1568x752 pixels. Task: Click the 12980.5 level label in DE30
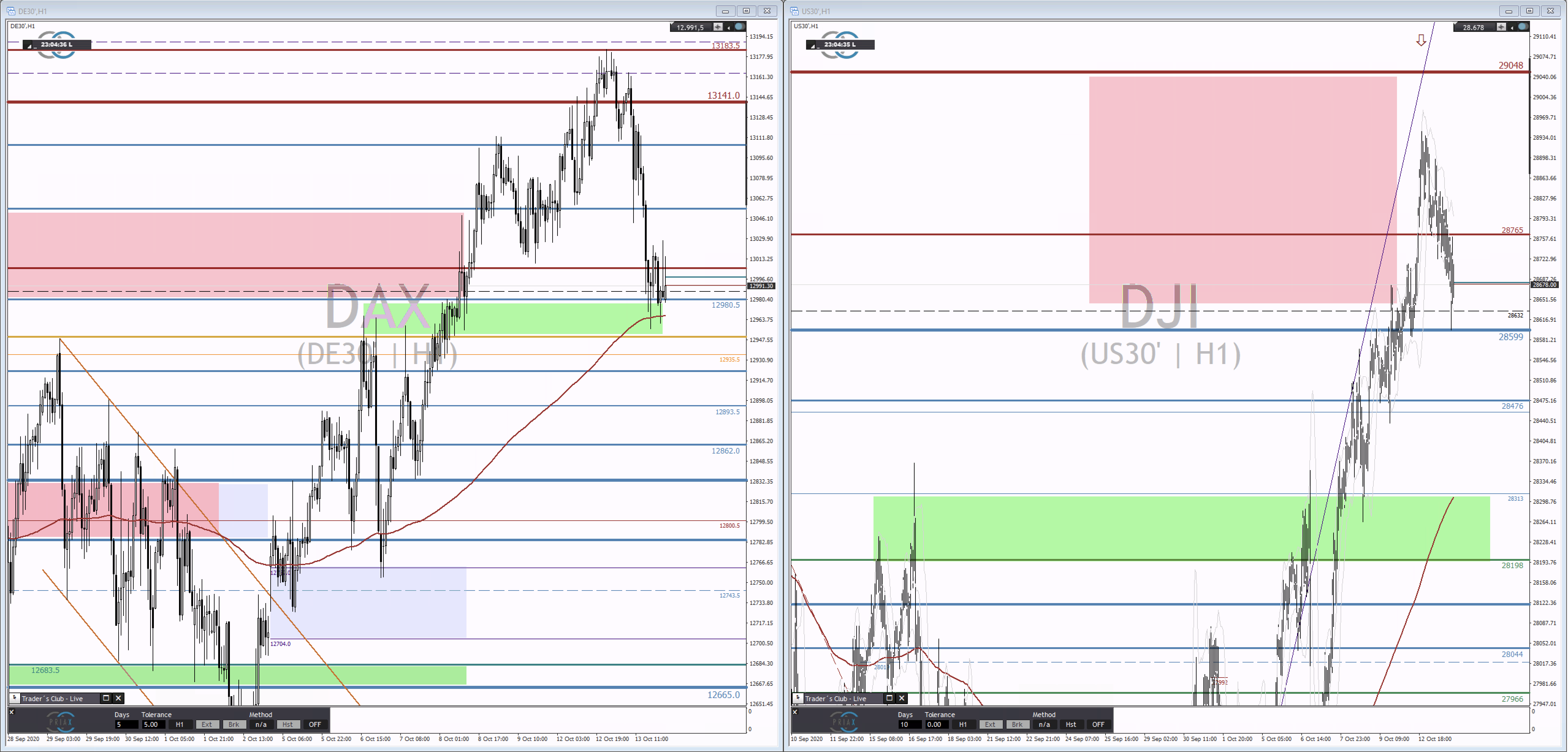725,305
